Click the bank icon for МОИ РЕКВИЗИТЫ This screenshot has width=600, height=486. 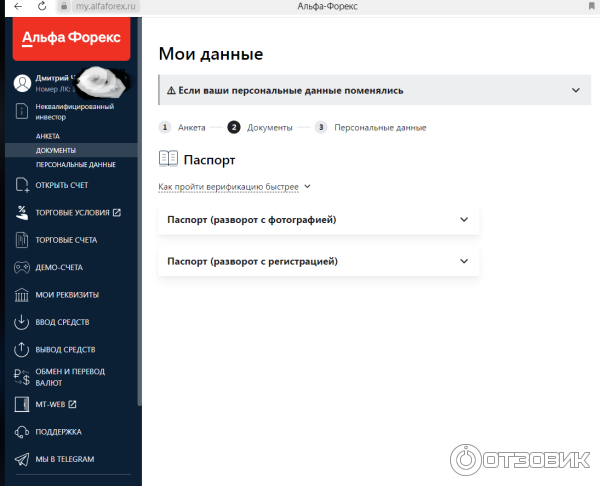[x=22, y=295]
